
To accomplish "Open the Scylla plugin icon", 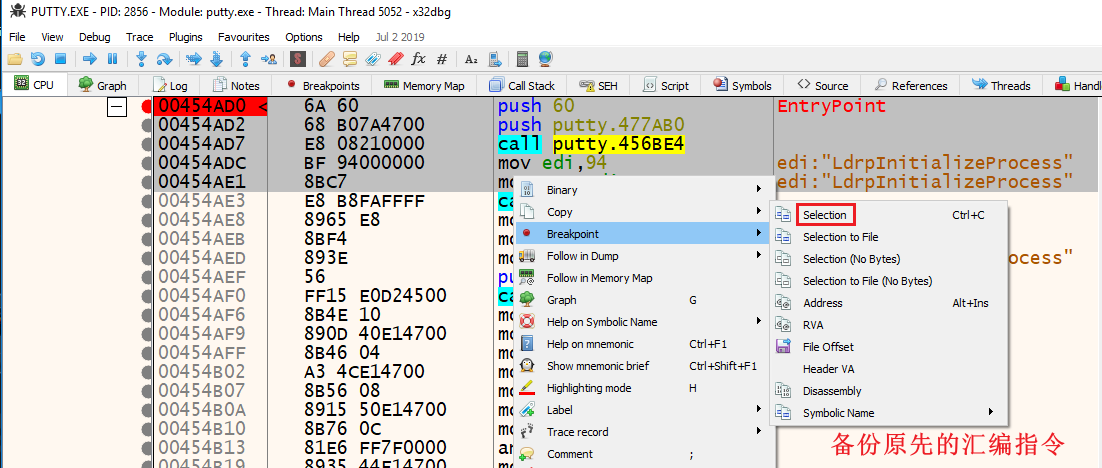I will pos(297,59).
